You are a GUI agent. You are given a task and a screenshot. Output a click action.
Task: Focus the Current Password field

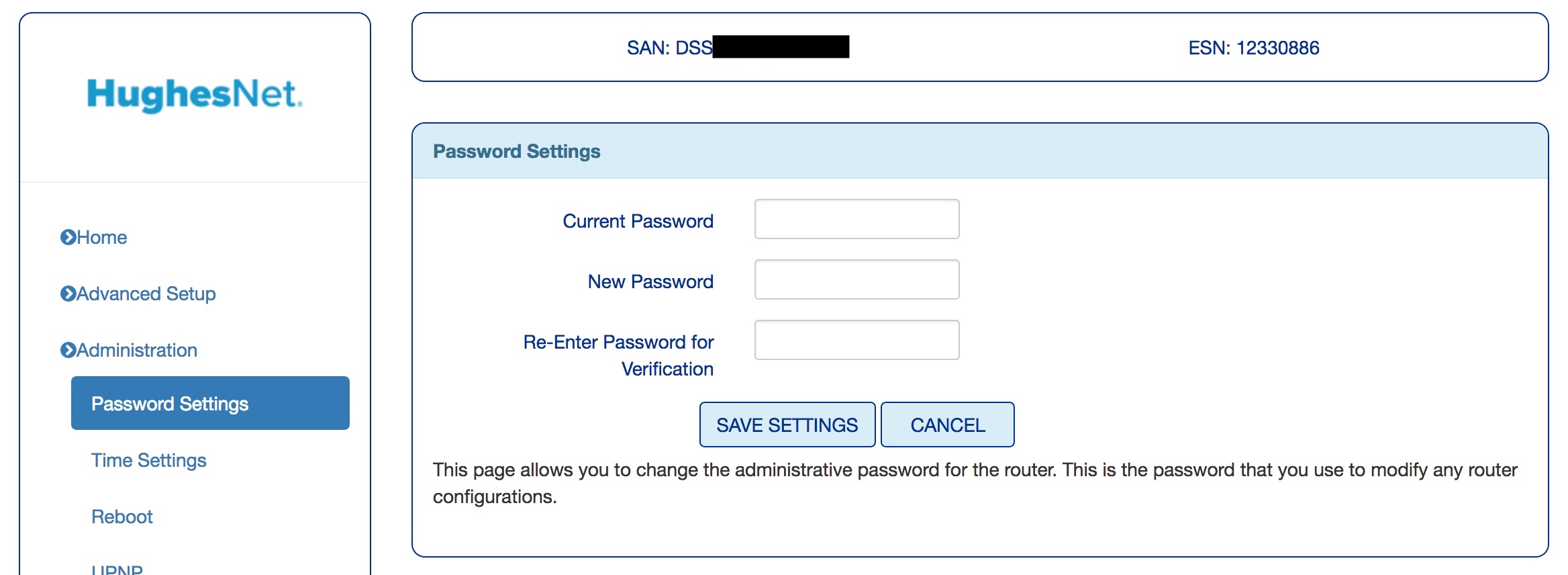(856, 219)
